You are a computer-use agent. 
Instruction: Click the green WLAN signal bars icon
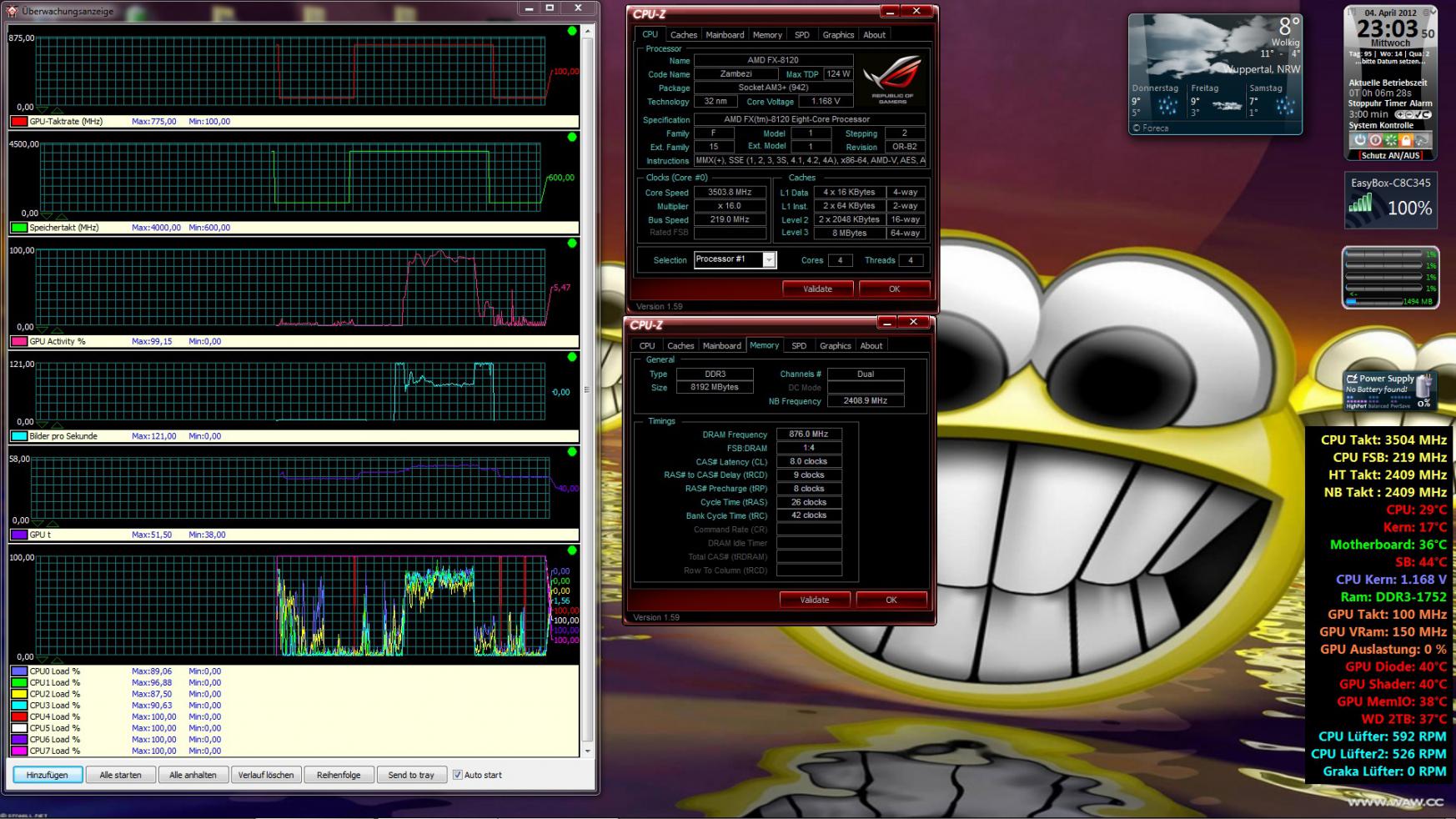click(x=1361, y=203)
